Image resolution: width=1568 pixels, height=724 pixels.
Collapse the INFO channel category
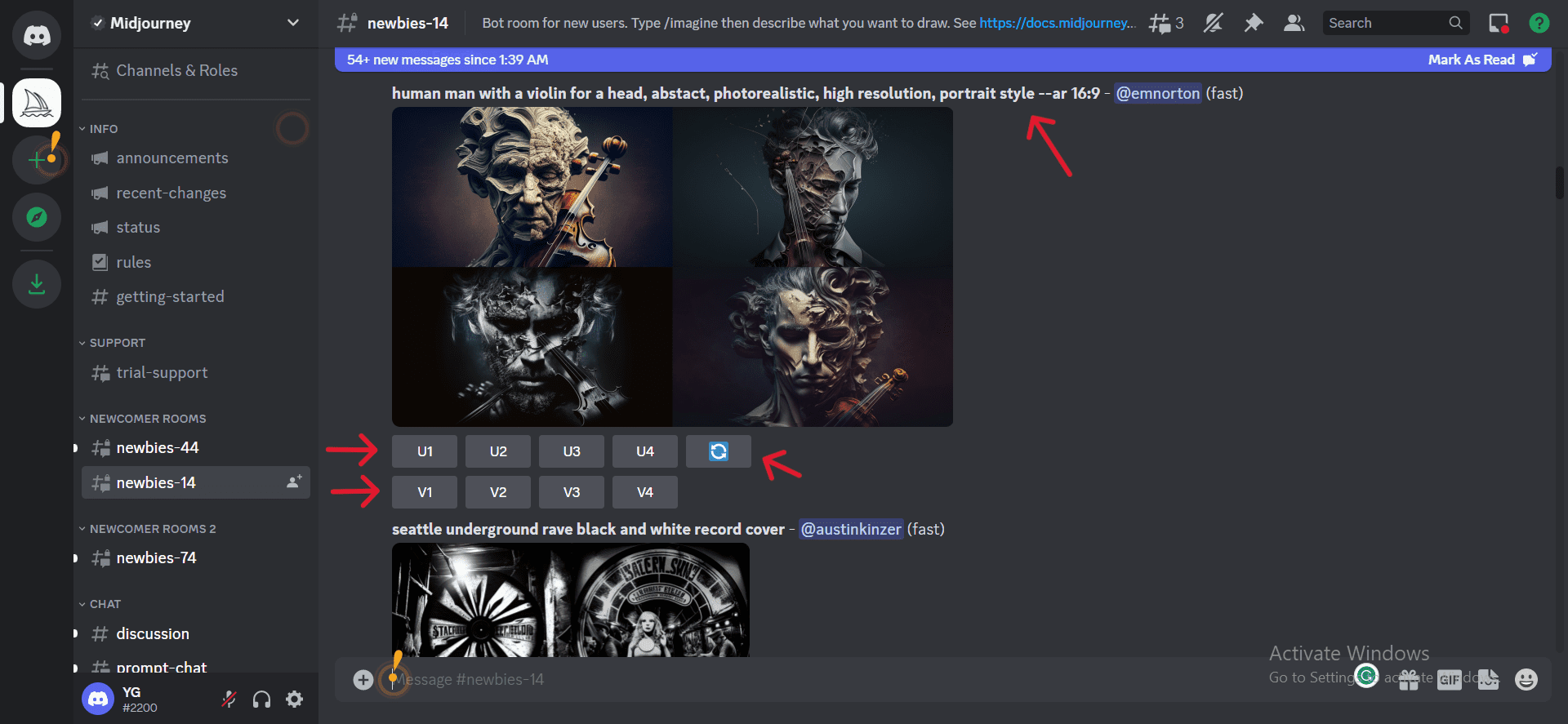coord(103,129)
